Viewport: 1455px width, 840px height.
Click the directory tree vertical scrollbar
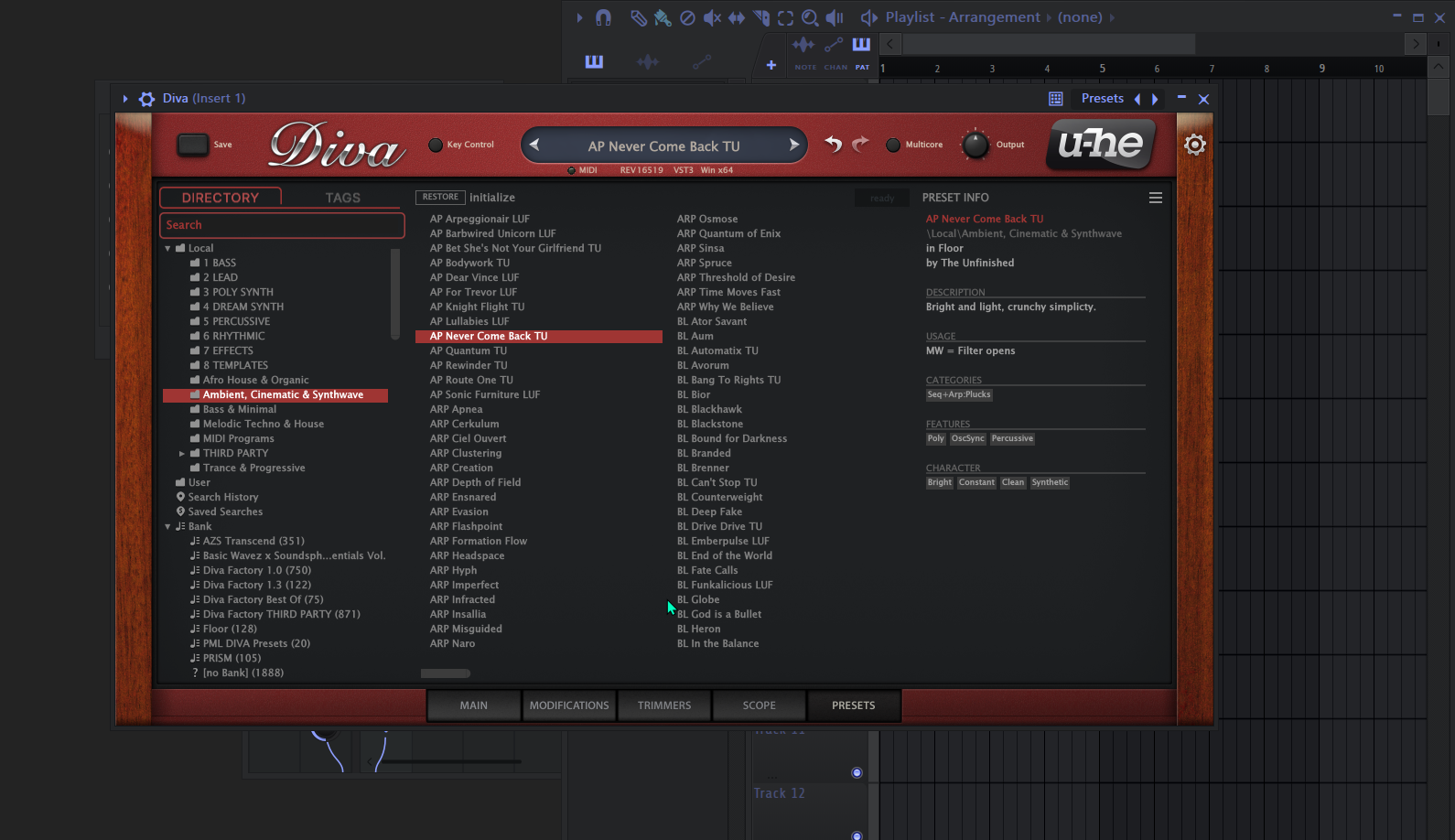click(x=395, y=294)
